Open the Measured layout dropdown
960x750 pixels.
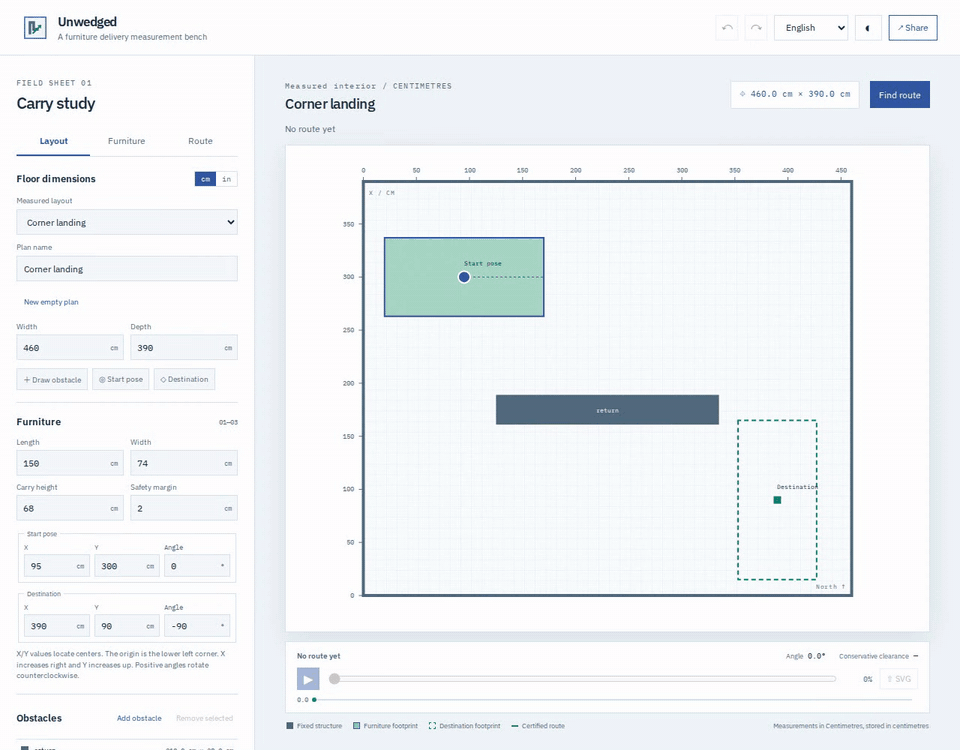tap(127, 222)
